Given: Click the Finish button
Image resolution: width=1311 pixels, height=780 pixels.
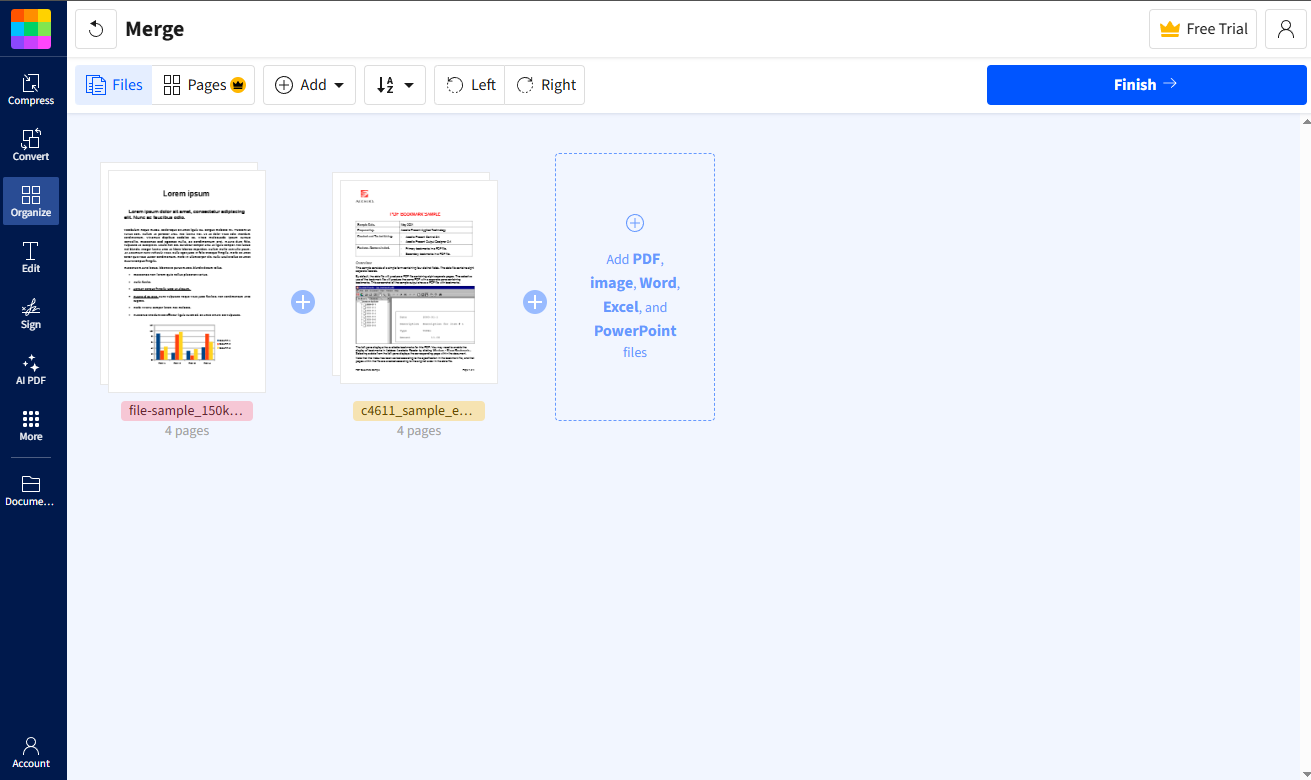Looking at the screenshot, I should pyautogui.click(x=1146, y=84).
